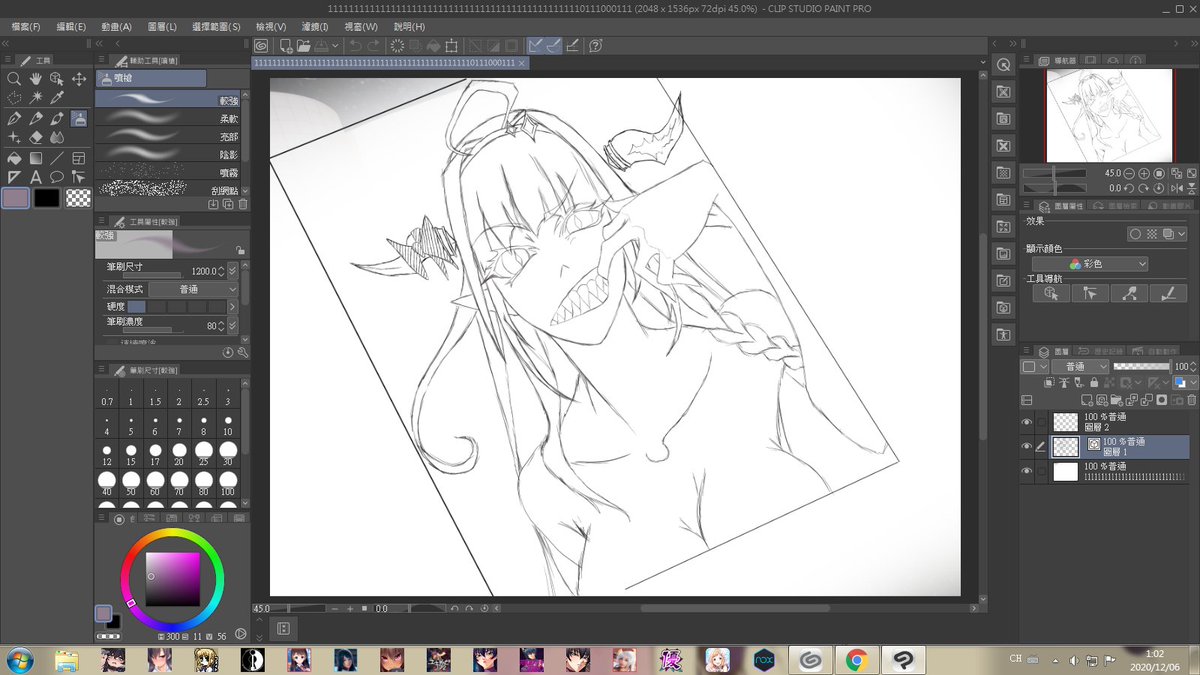The image size is (1200, 675).
Task: Select the Text tool
Action: [36, 177]
